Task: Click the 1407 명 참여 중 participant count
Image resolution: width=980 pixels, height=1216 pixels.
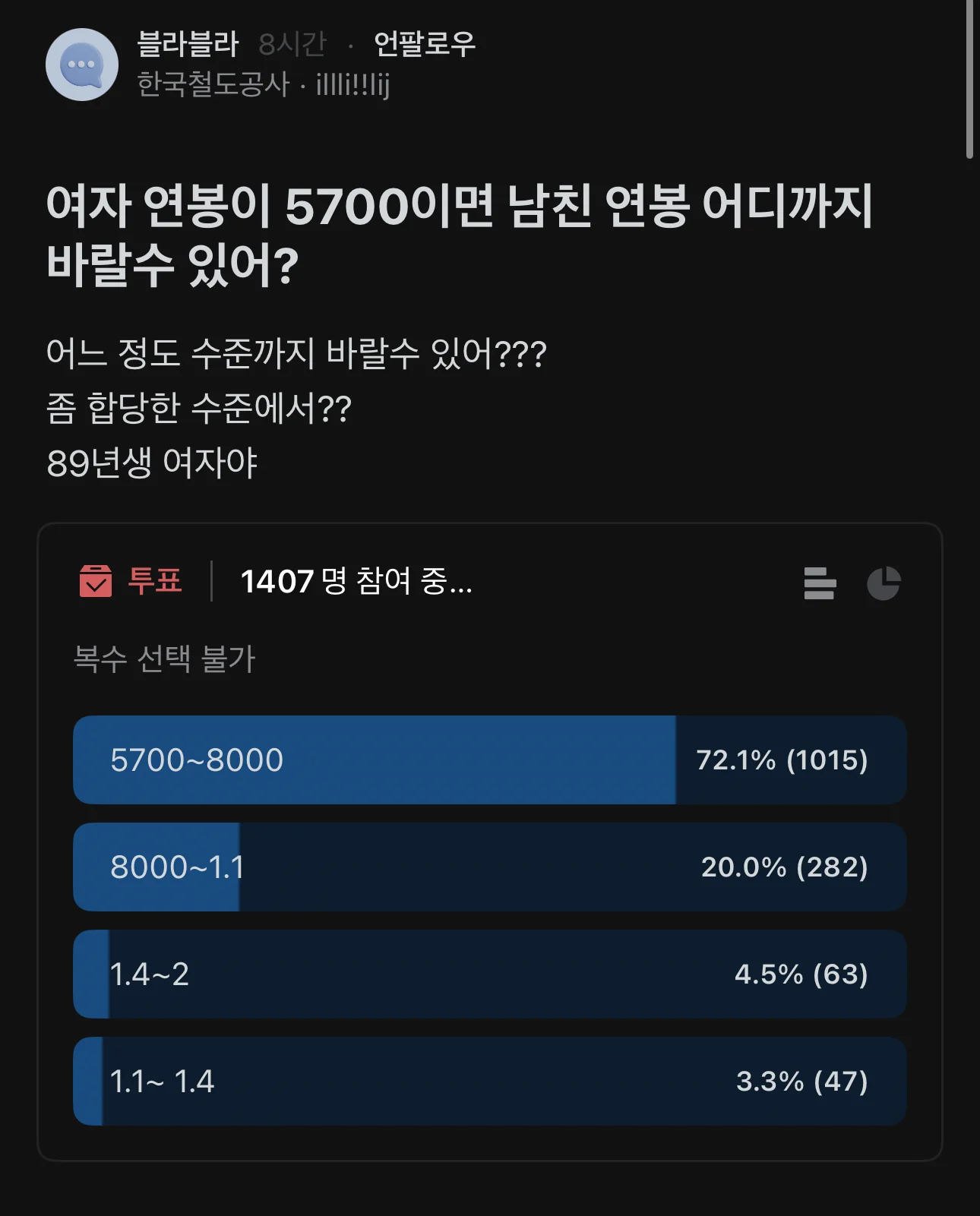Action: [356, 582]
